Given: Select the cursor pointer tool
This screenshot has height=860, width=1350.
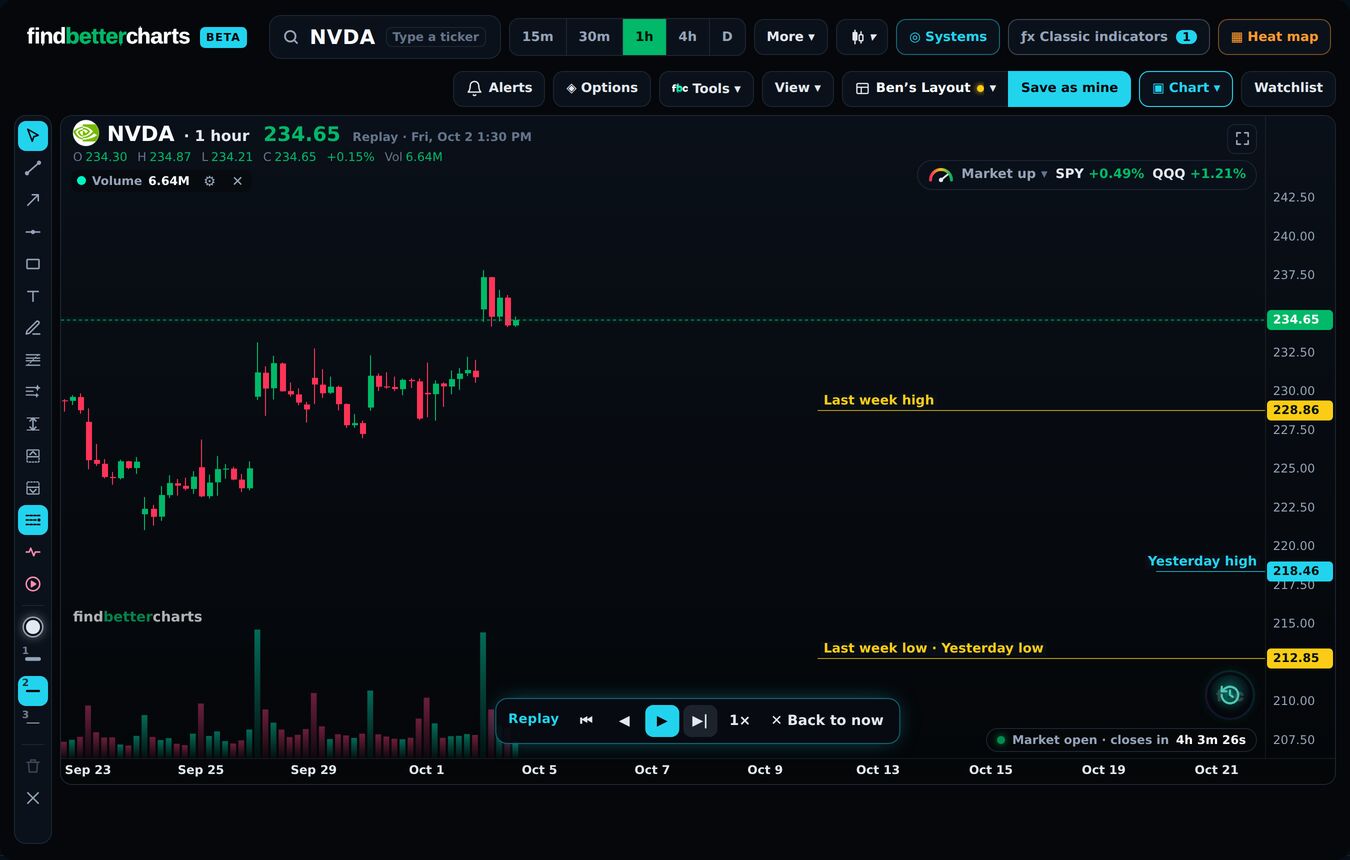Looking at the screenshot, I should 33,136.
